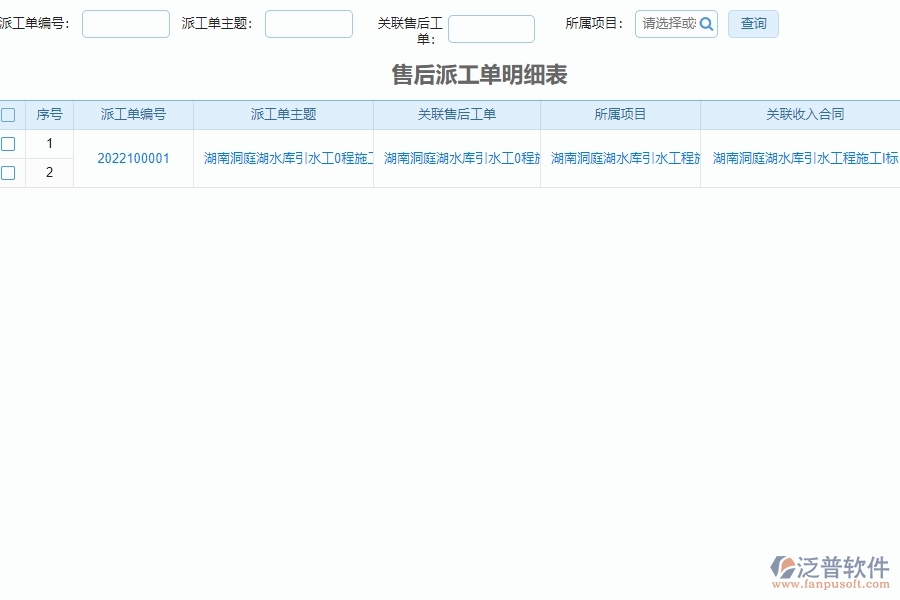This screenshot has height=600, width=900.
Task: Click the 查询 query button
Action: [753, 24]
